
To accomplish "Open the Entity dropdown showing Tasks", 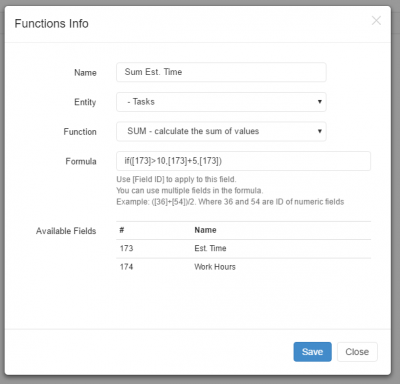I will point(221,102).
